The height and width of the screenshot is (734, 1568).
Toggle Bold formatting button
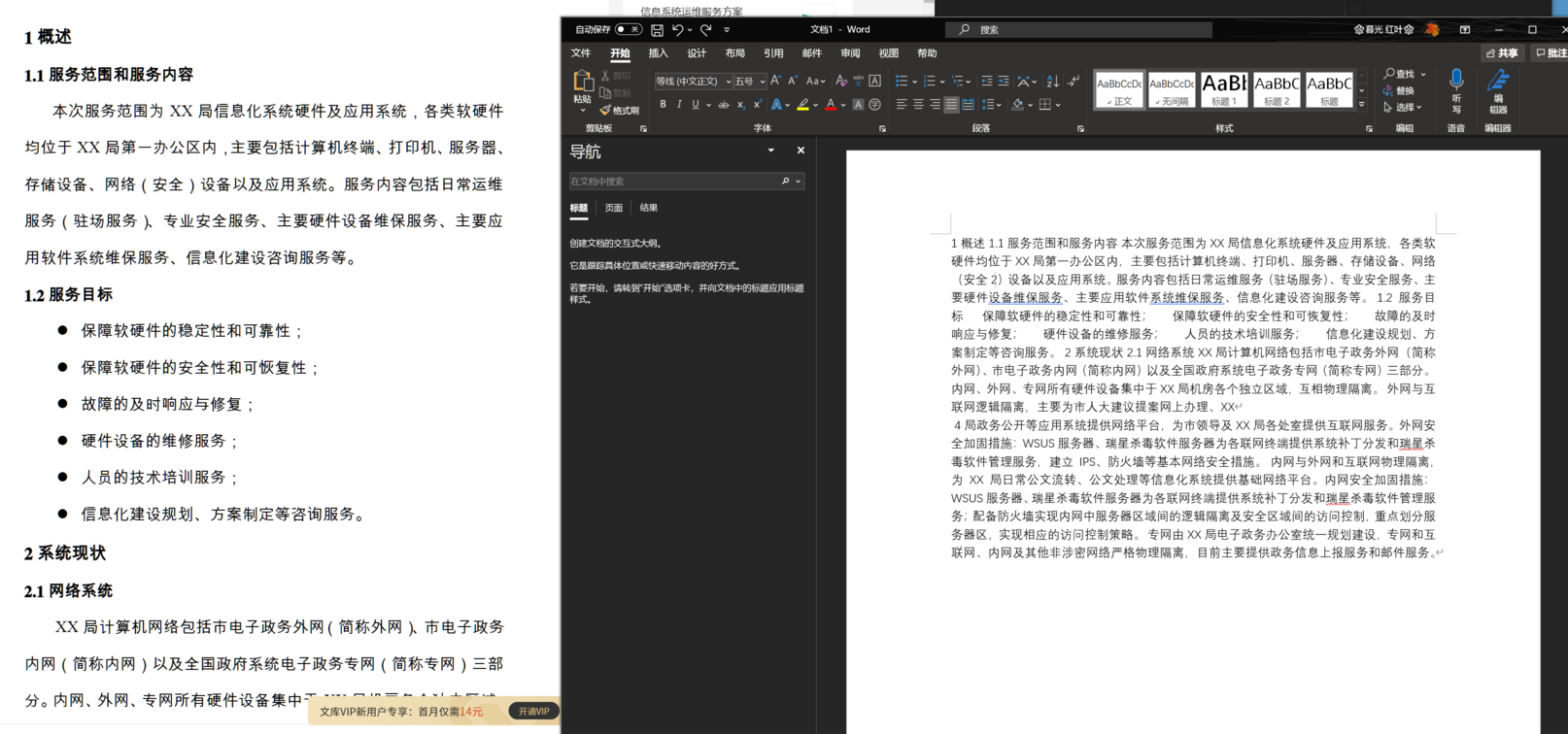663,105
